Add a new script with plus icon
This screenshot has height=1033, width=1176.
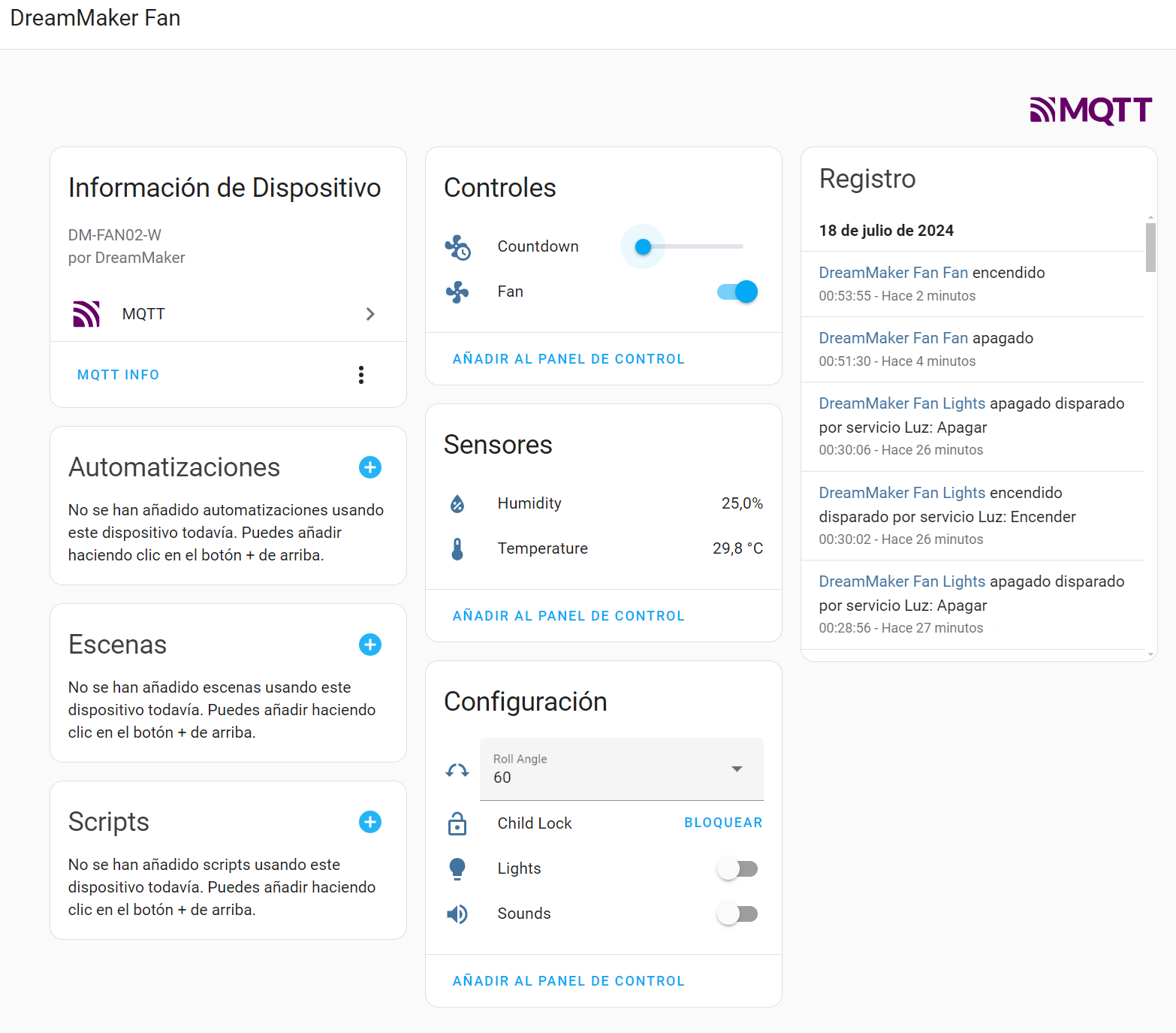coord(370,822)
